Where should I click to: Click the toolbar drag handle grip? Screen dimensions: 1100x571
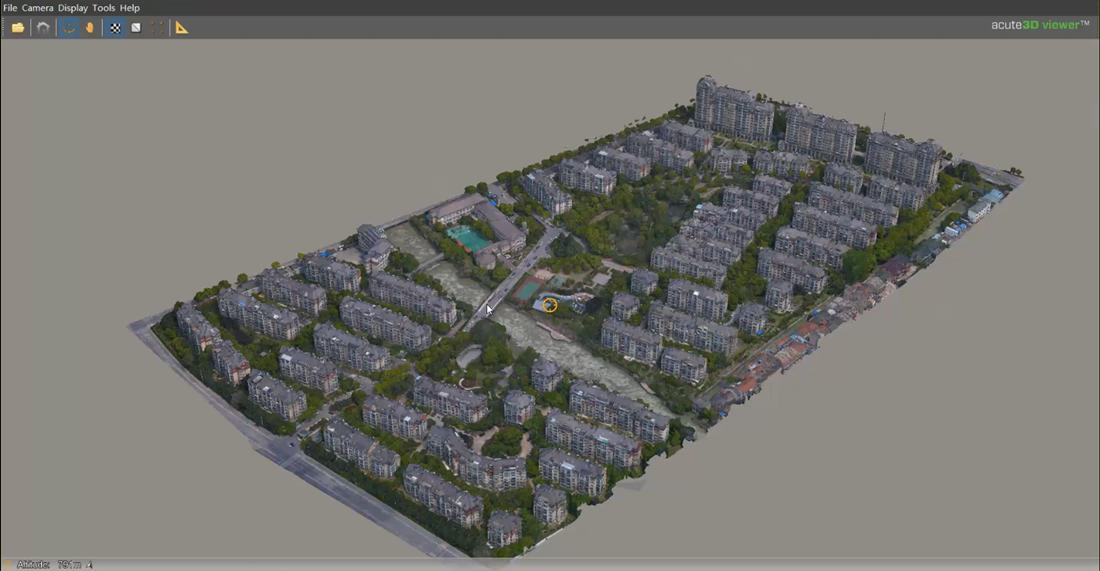point(5,28)
